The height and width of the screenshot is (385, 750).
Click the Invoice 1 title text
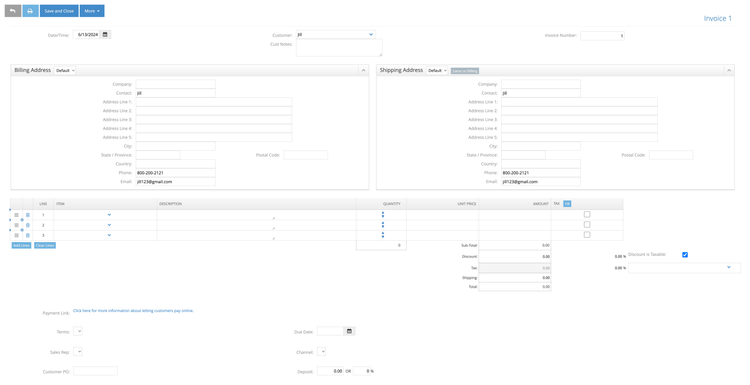[x=717, y=18]
